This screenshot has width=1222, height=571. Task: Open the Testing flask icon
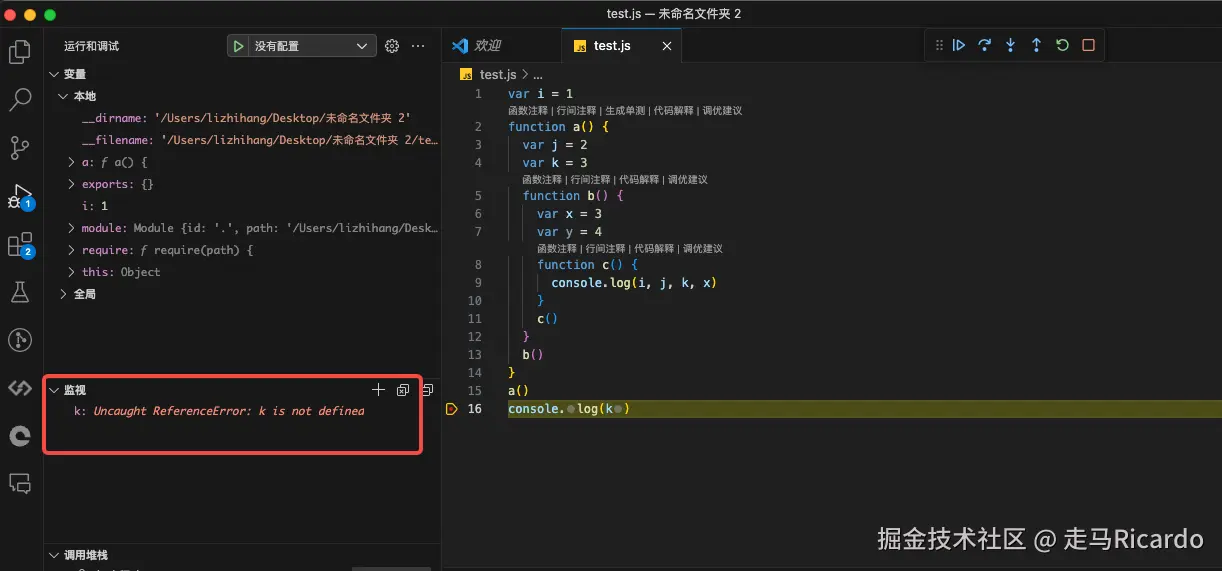pos(20,292)
